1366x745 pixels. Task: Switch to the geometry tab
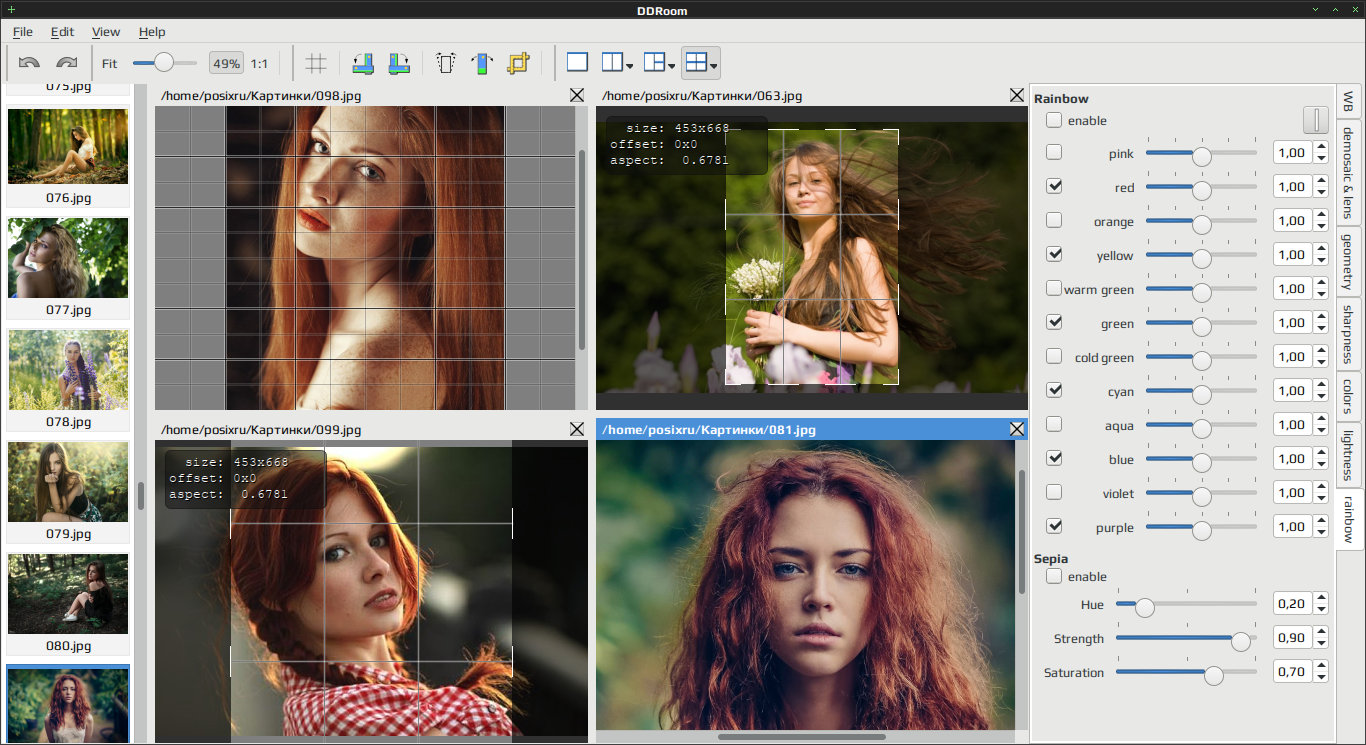coord(1348,261)
